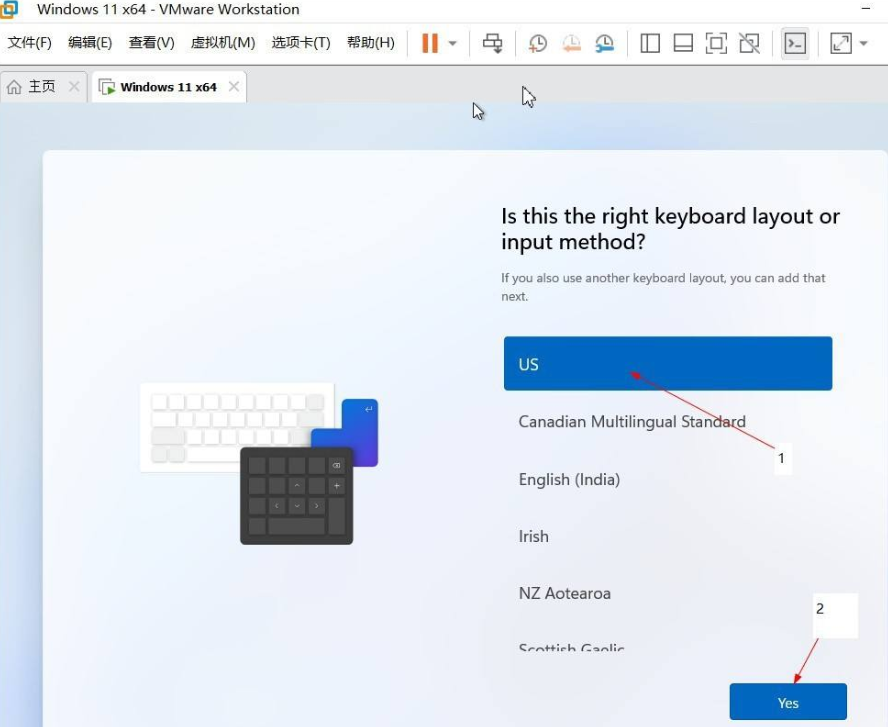This screenshot has height=727, width=888.
Task: Switch to the 主页 home tab
Action: [32, 87]
